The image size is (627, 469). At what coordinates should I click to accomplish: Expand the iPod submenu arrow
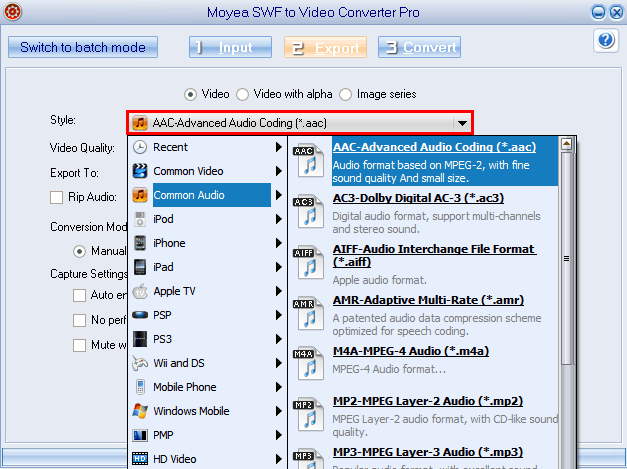(279, 219)
